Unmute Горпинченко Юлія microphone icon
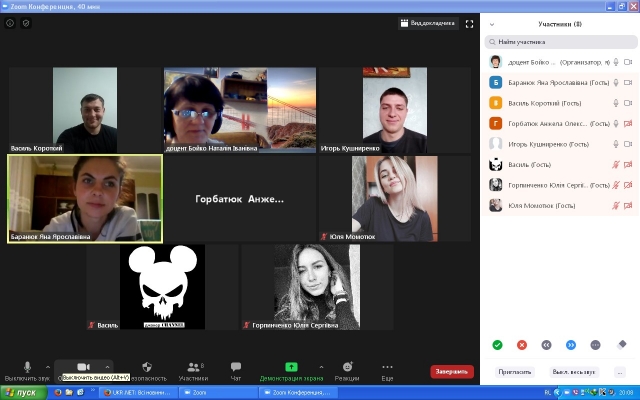This screenshot has width=640, height=400. point(616,185)
